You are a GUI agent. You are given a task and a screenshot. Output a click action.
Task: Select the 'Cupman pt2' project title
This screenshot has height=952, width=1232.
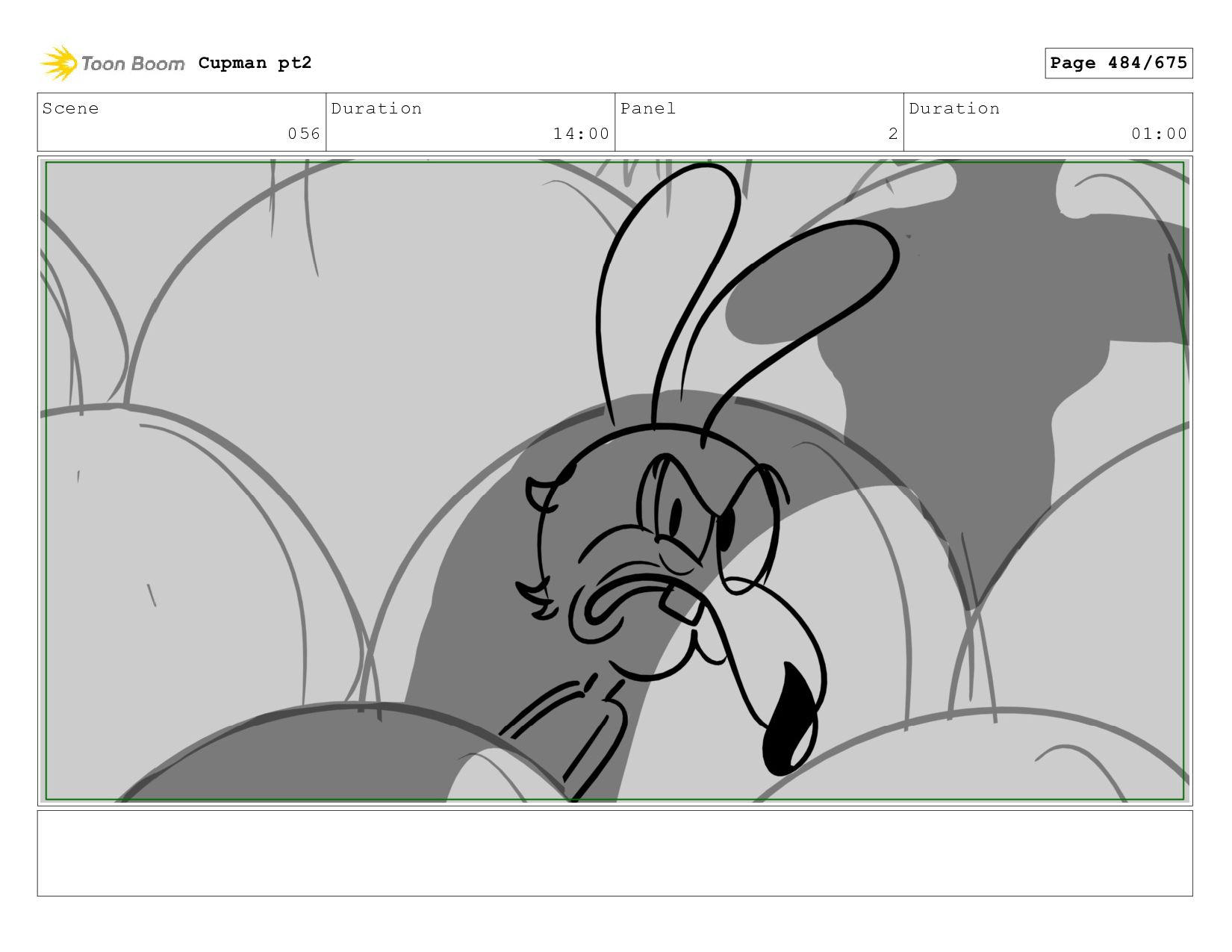(x=255, y=63)
